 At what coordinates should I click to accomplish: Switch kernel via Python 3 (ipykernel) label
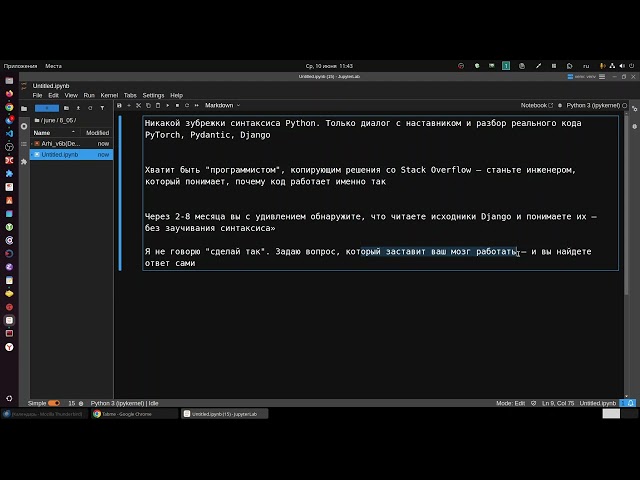(593, 105)
